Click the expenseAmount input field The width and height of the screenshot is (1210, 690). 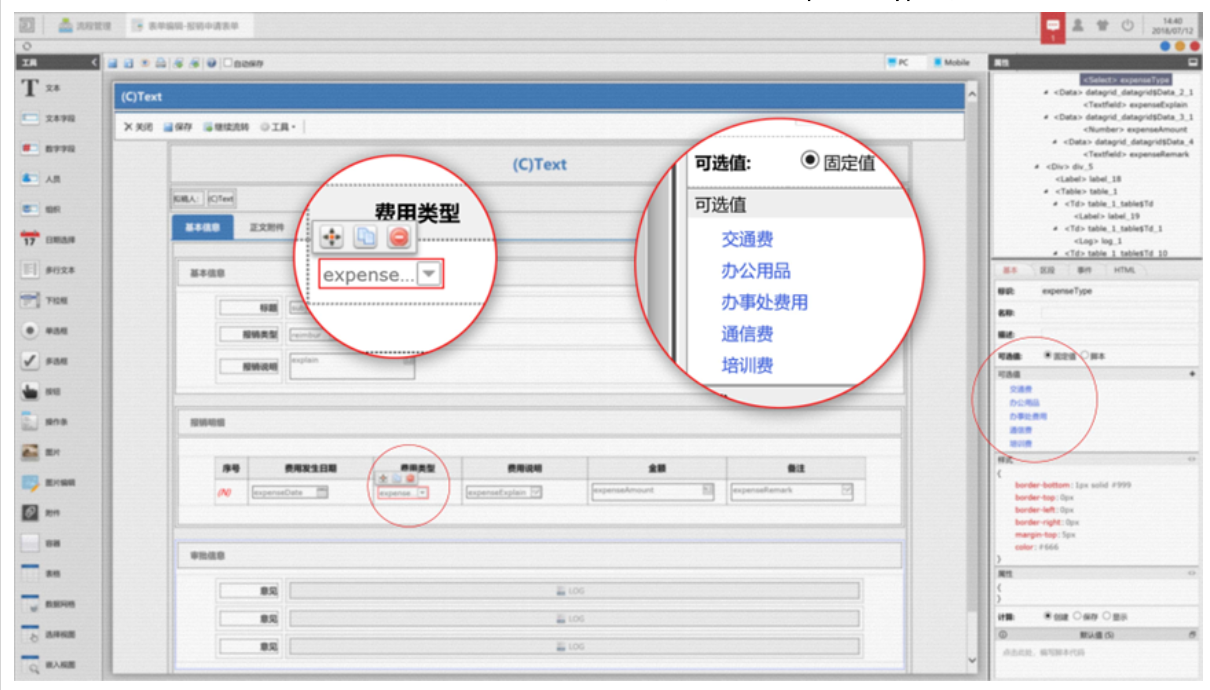click(646, 491)
